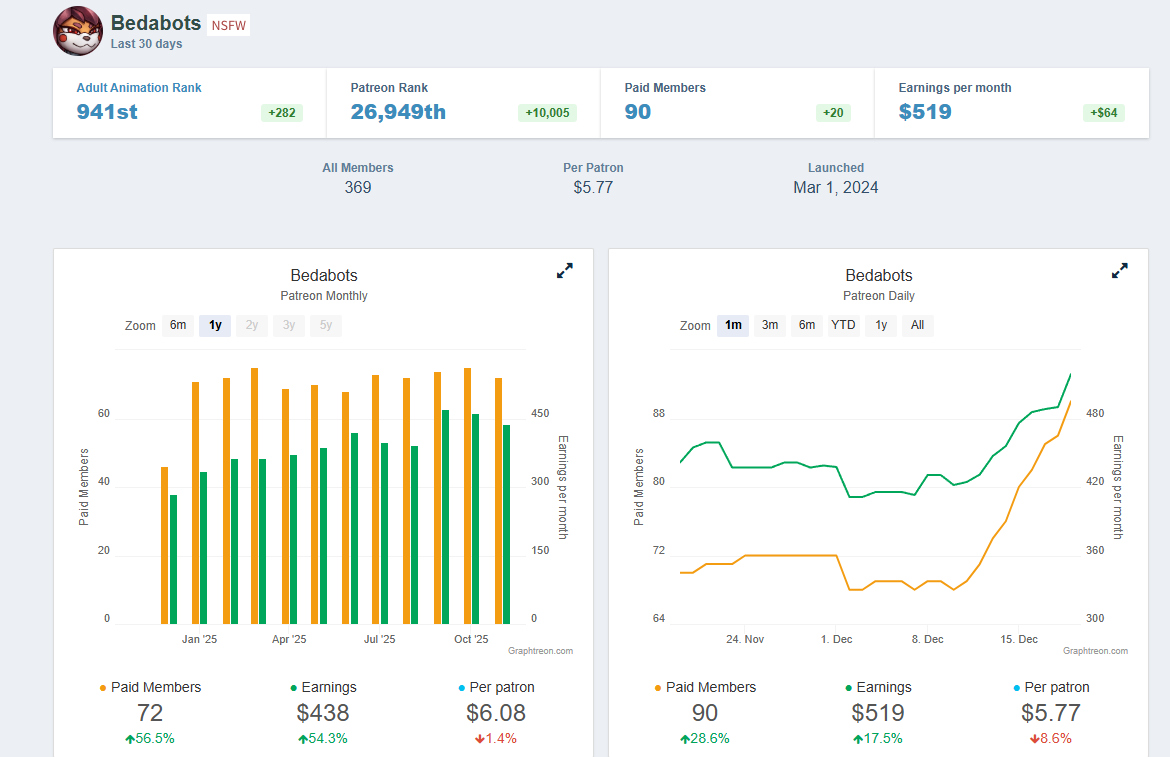Toggle Paid Members series in monthly chart legend

pyautogui.click(x=150, y=687)
